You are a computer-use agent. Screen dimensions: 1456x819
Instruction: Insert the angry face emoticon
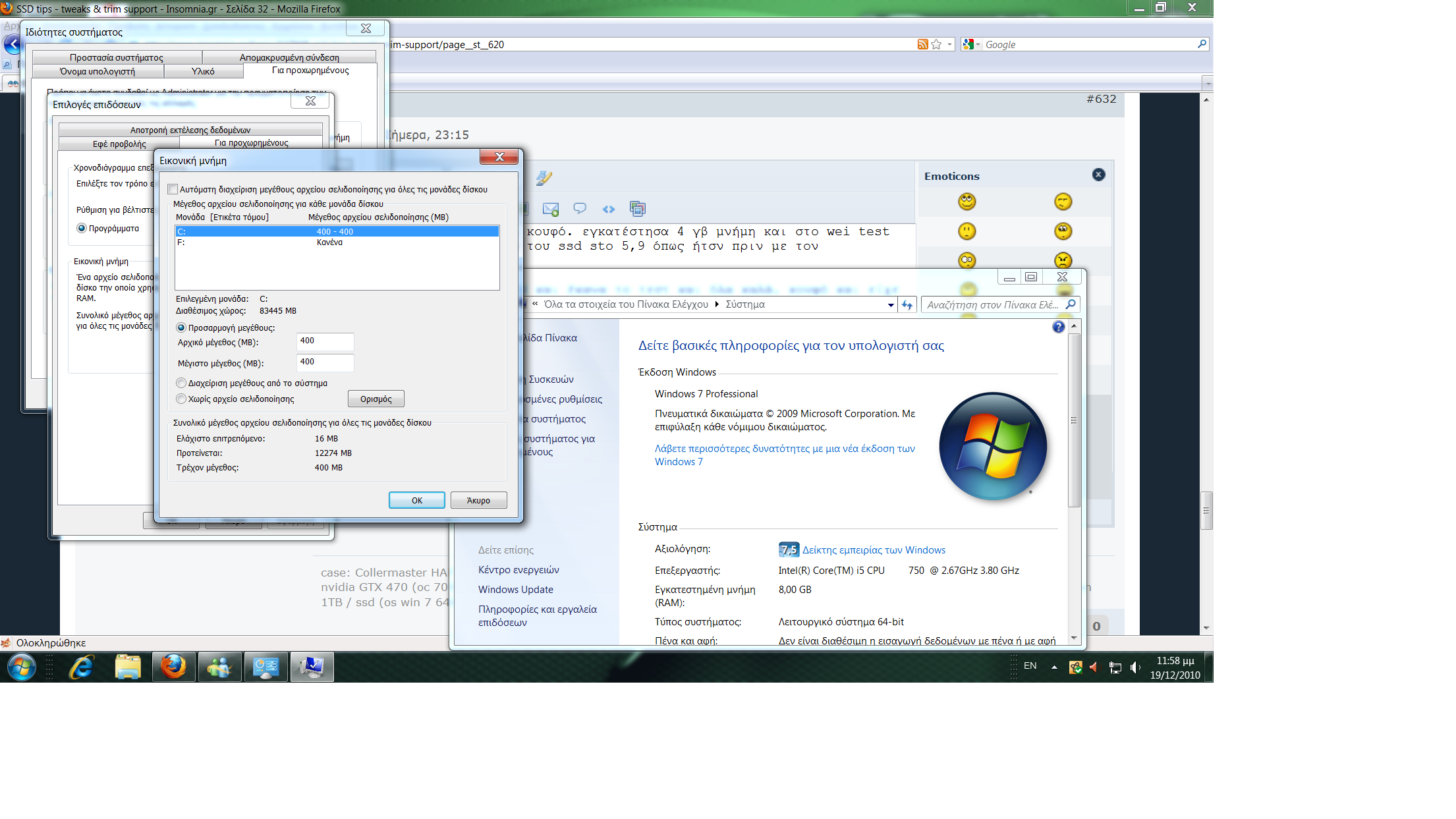[x=1063, y=260]
